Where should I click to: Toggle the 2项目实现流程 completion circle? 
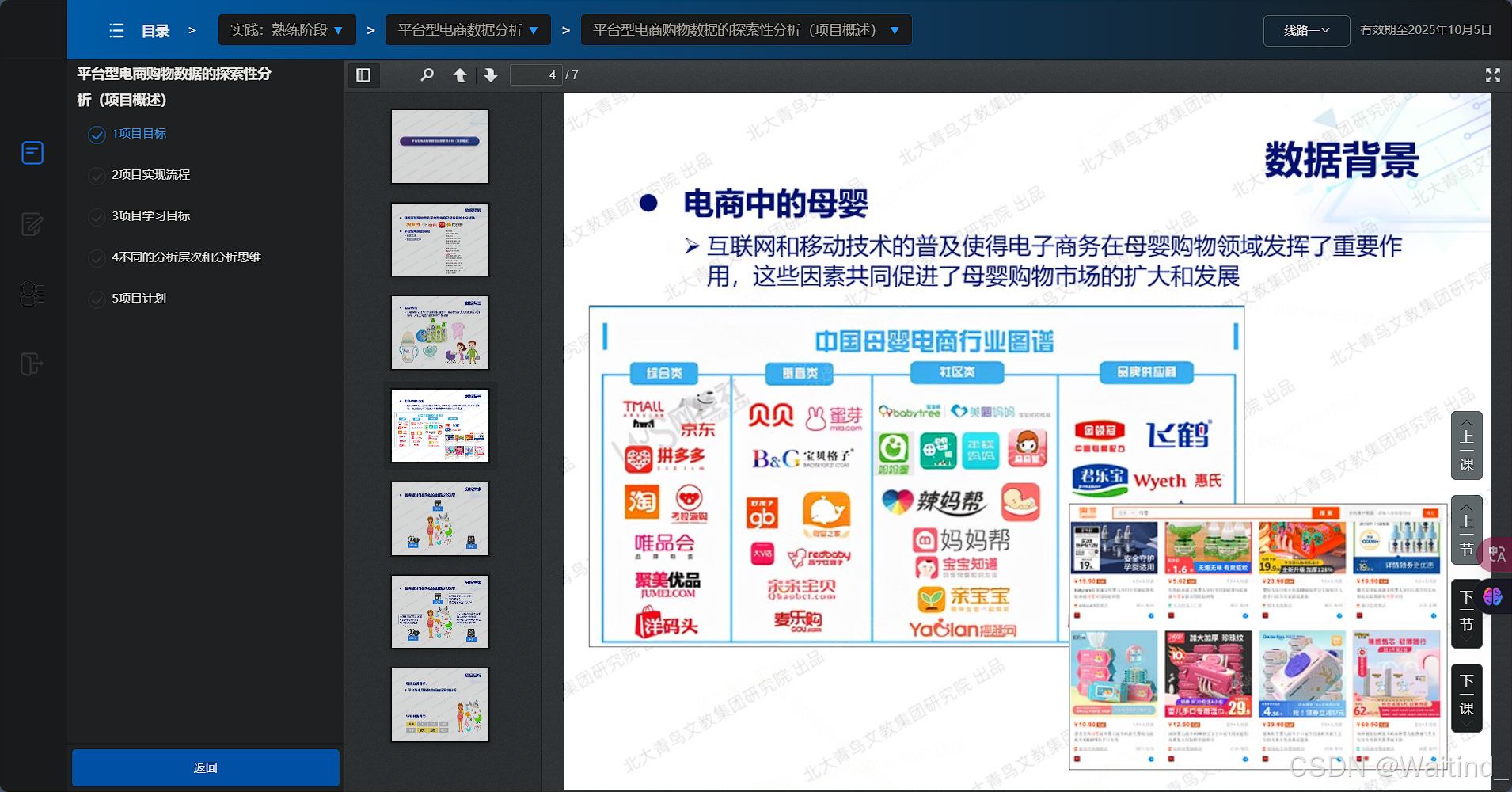tap(97, 176)
